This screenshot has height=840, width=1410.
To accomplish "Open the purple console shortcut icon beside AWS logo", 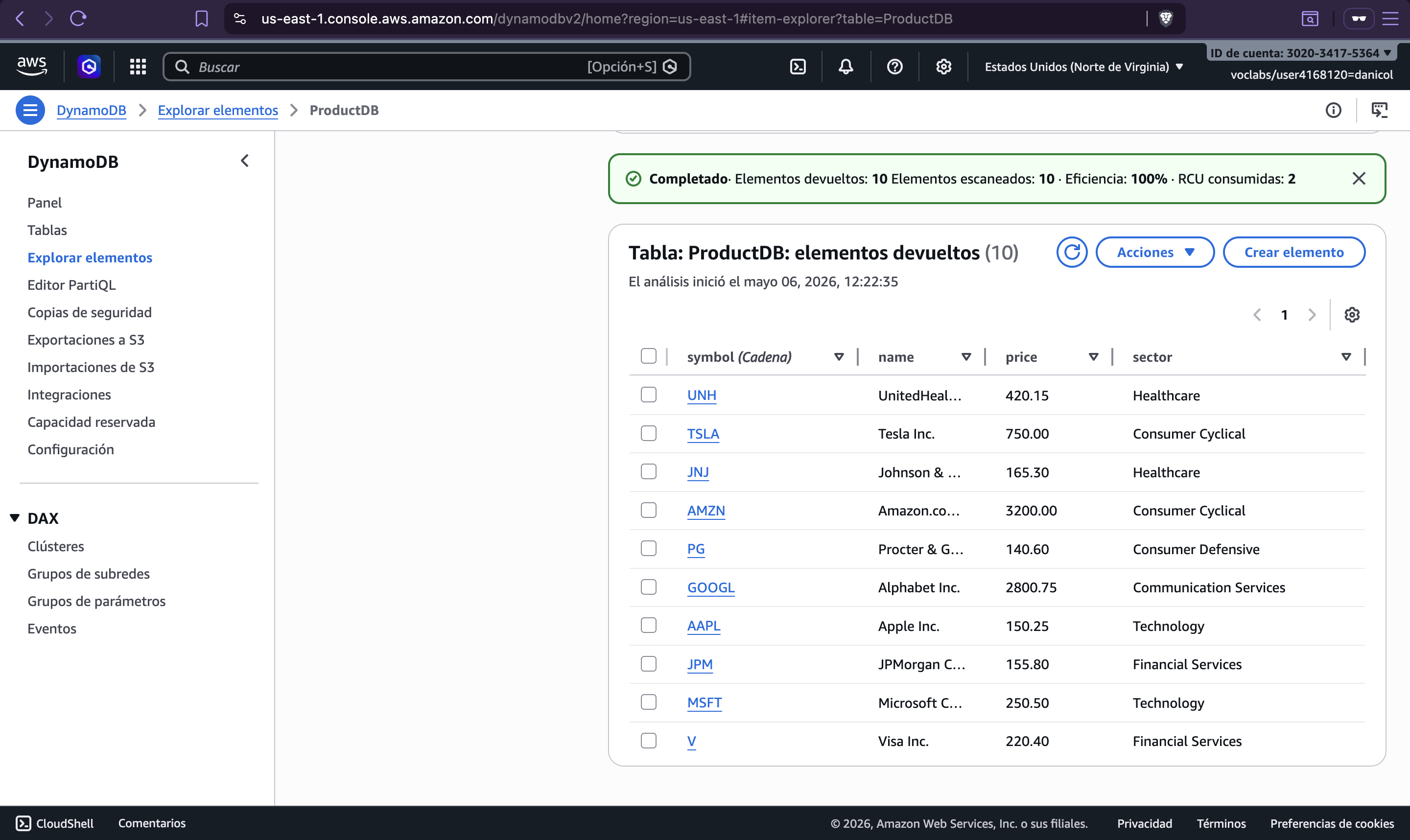I will tap(89, 67).
